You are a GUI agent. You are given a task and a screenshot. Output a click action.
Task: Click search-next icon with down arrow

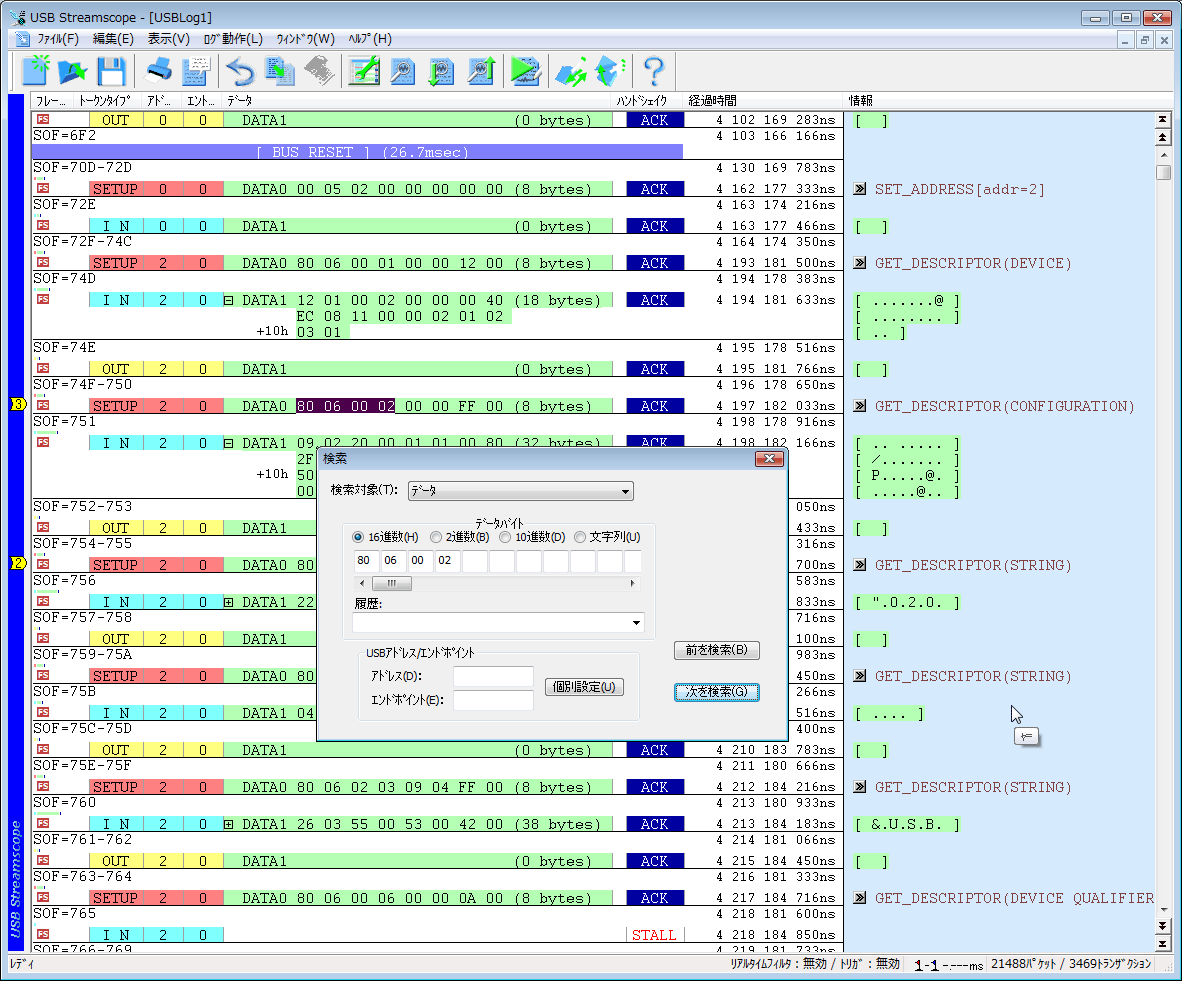click(x=441, y=72)
